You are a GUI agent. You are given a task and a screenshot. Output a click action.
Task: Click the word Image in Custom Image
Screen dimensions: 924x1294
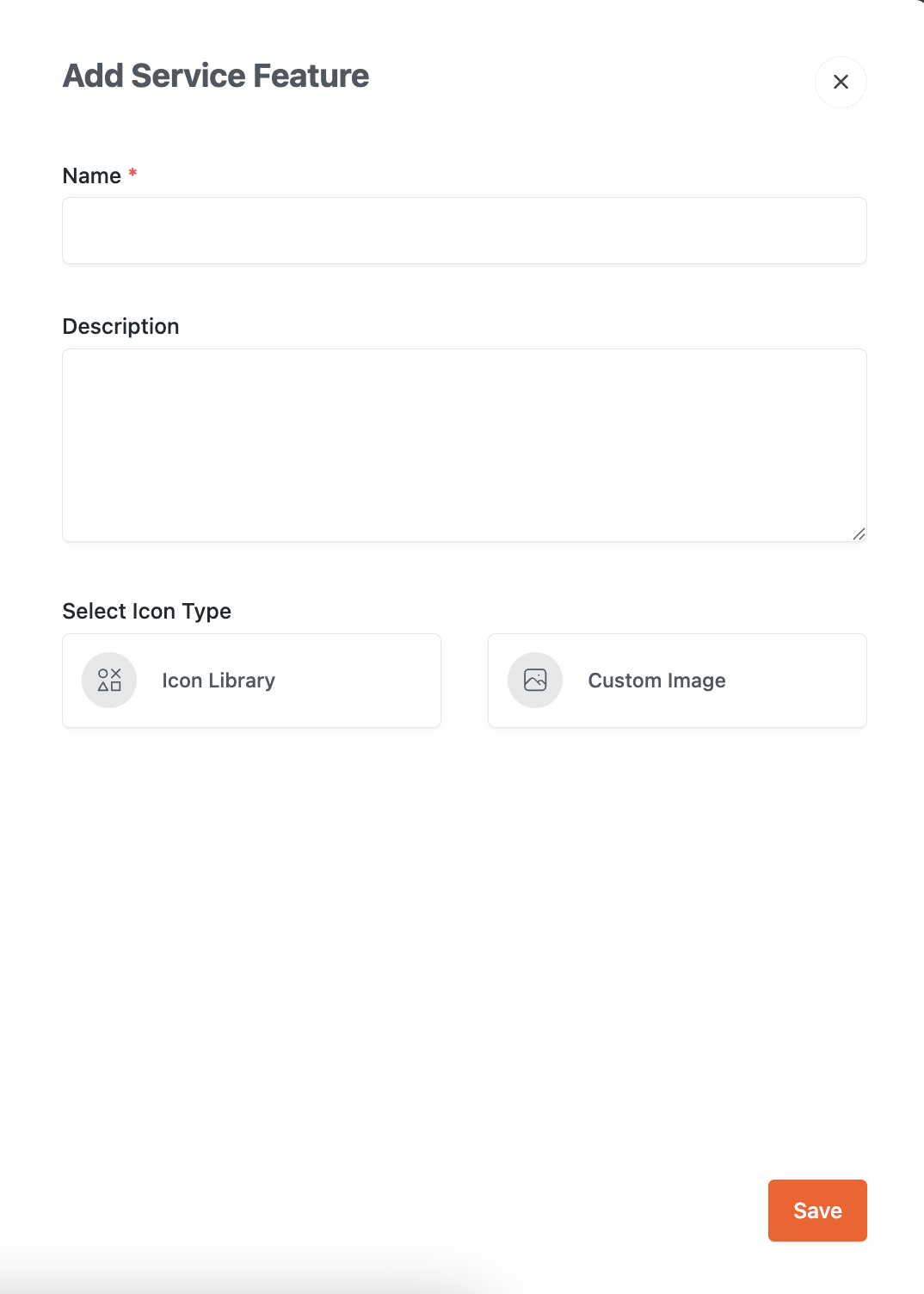tap(696, 681)
